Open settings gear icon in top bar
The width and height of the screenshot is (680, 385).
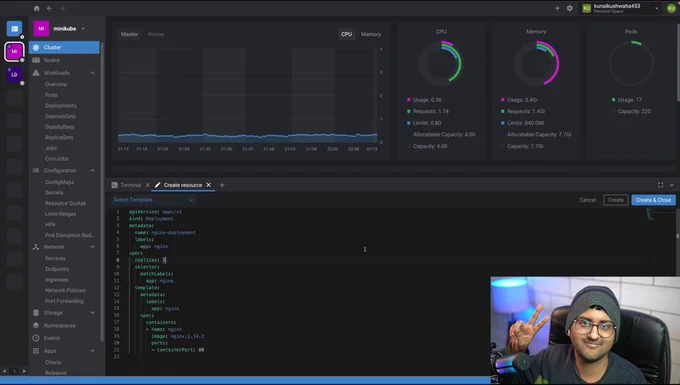click(570, 8)
